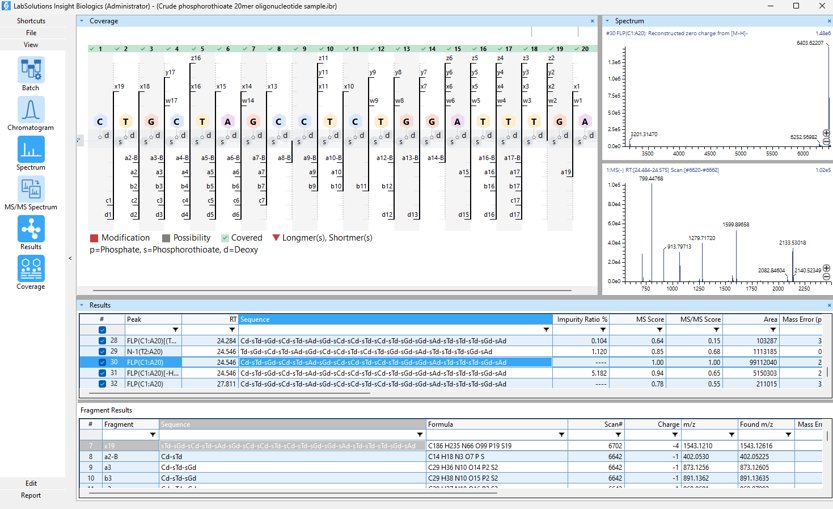This screenshot has height=509, width=833.
Task: Open Sequence column filter dropdown in Results
Action: pos(546,330)
